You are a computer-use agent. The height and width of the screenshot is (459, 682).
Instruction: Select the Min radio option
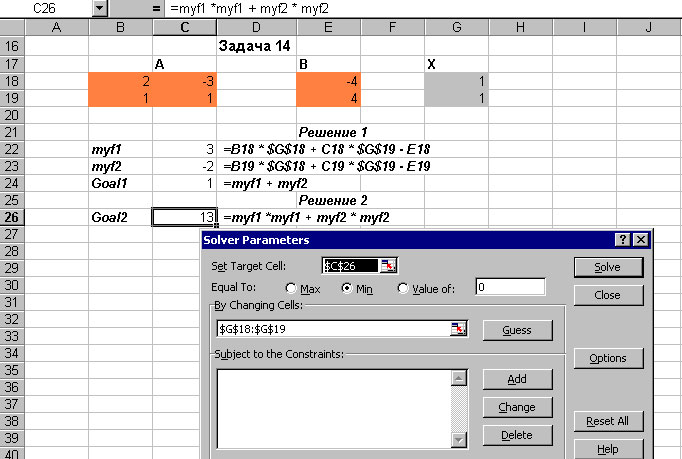[x=348, y=288]
